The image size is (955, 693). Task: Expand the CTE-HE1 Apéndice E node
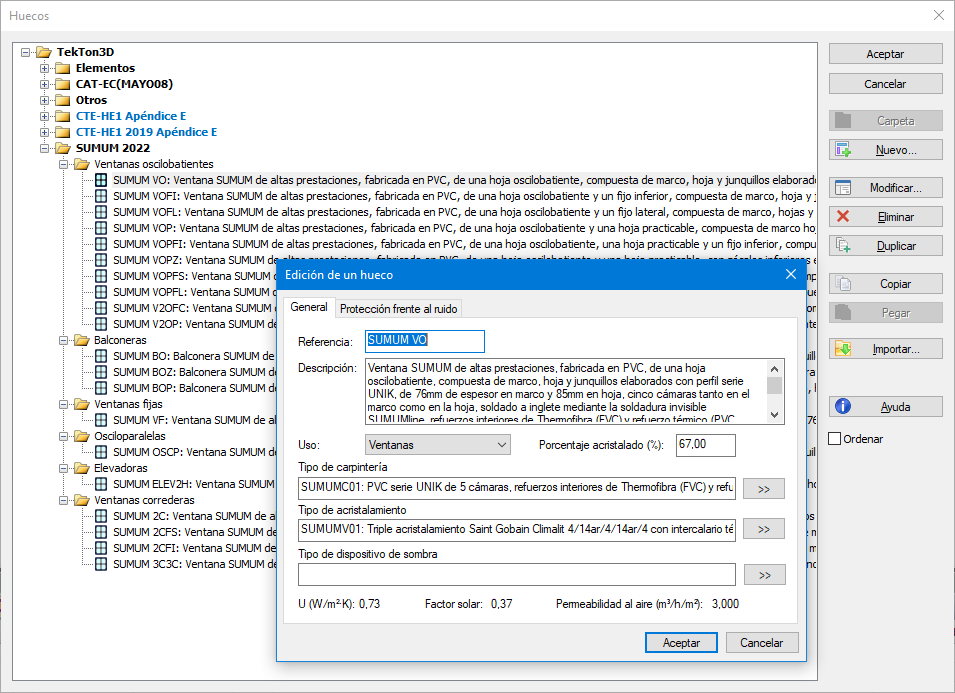(44, 116)
